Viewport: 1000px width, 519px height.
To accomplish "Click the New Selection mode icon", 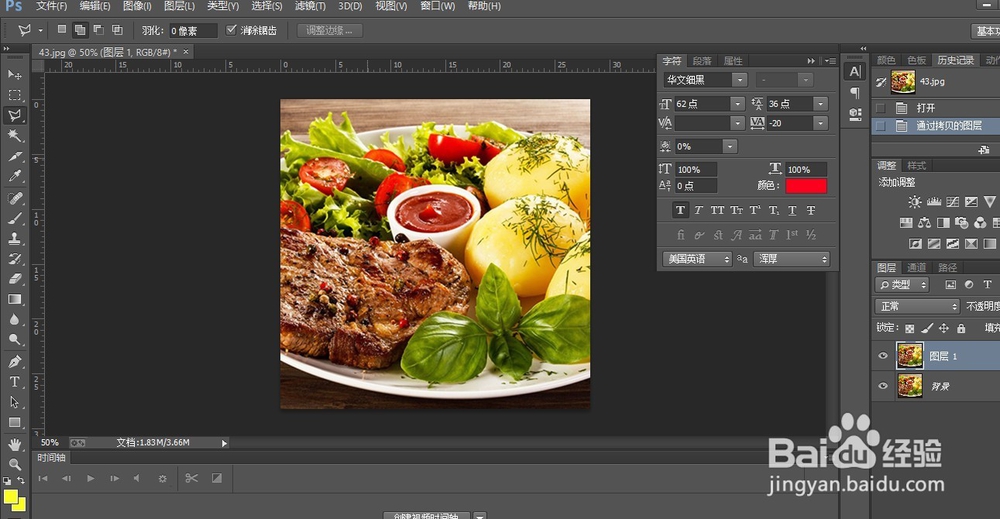I will (x=62, y=29).
